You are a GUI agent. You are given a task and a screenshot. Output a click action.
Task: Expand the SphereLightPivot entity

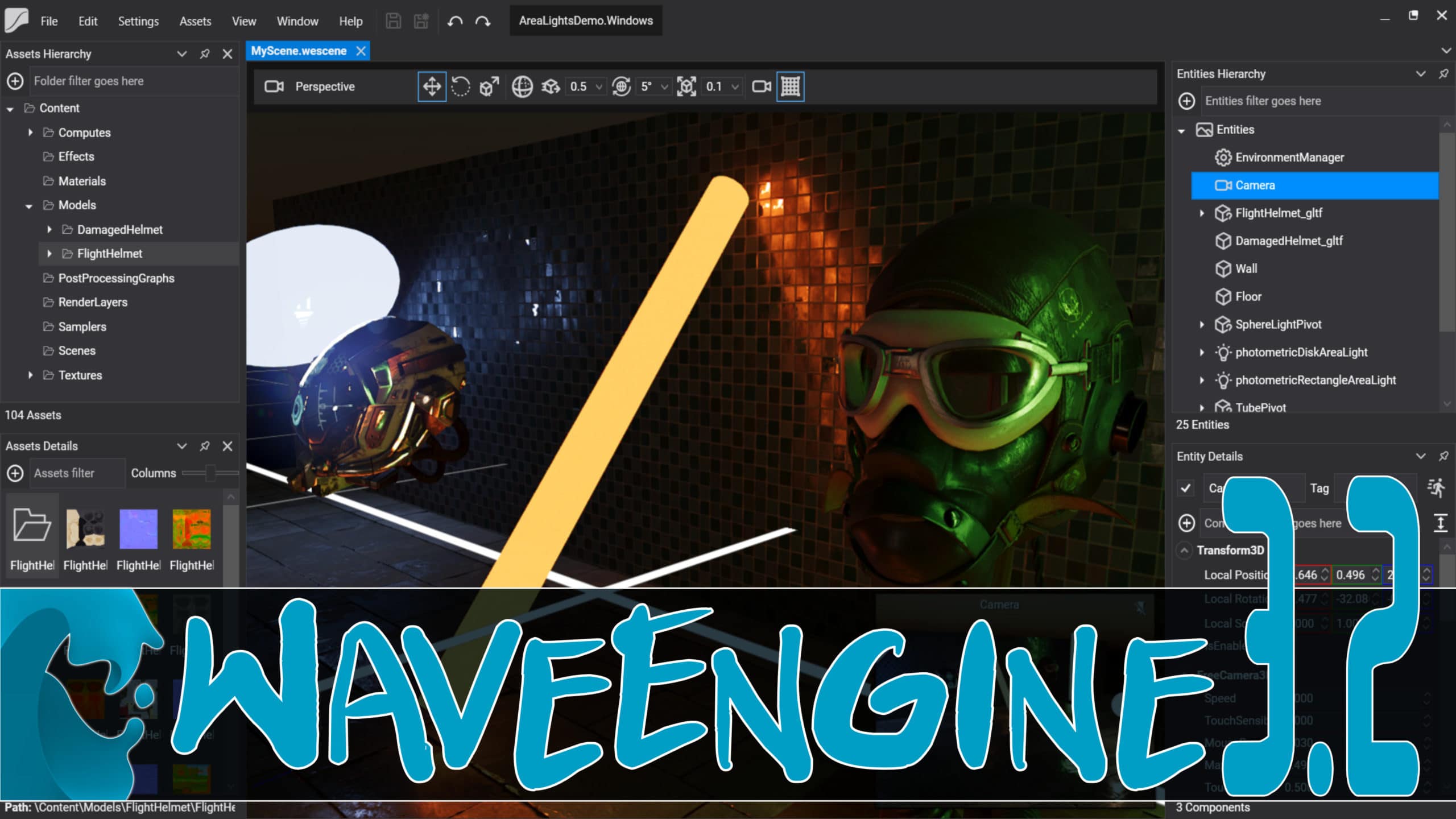[1202, 324]
